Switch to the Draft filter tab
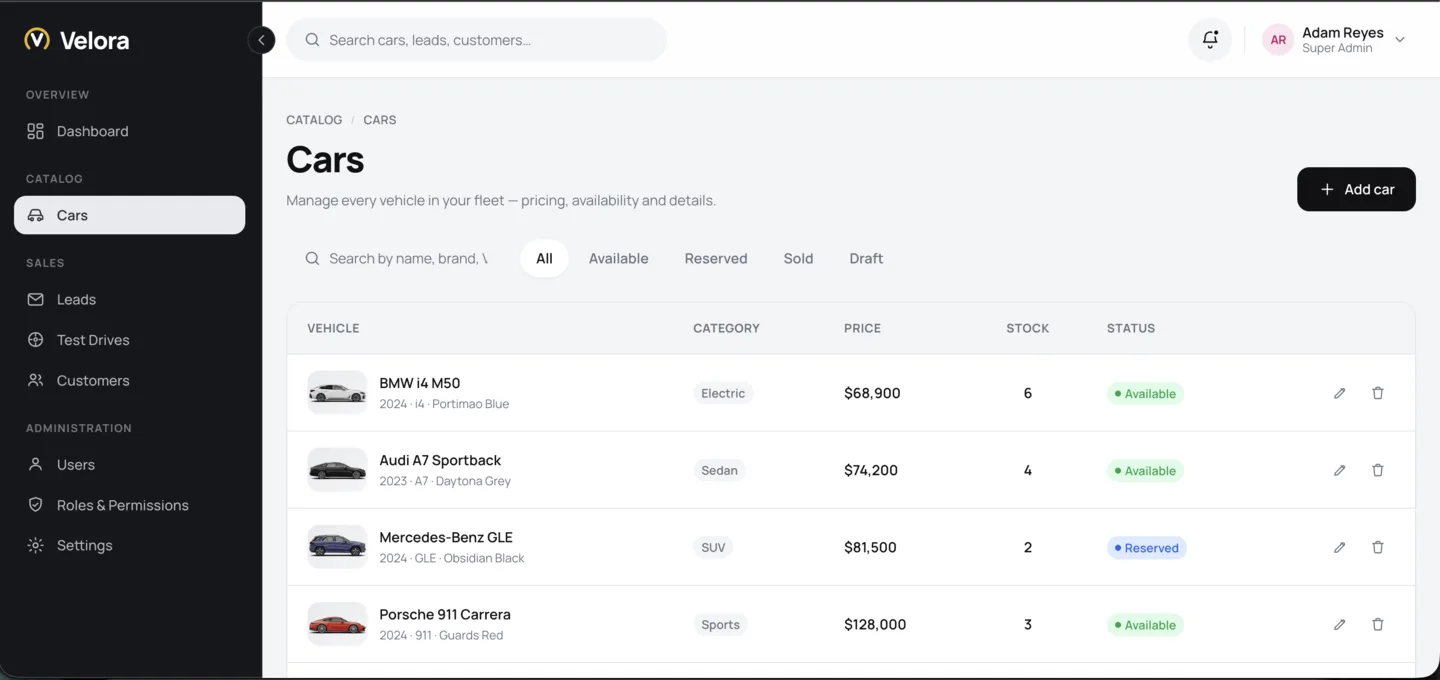The image size is (1440, 680). point(866,258)
